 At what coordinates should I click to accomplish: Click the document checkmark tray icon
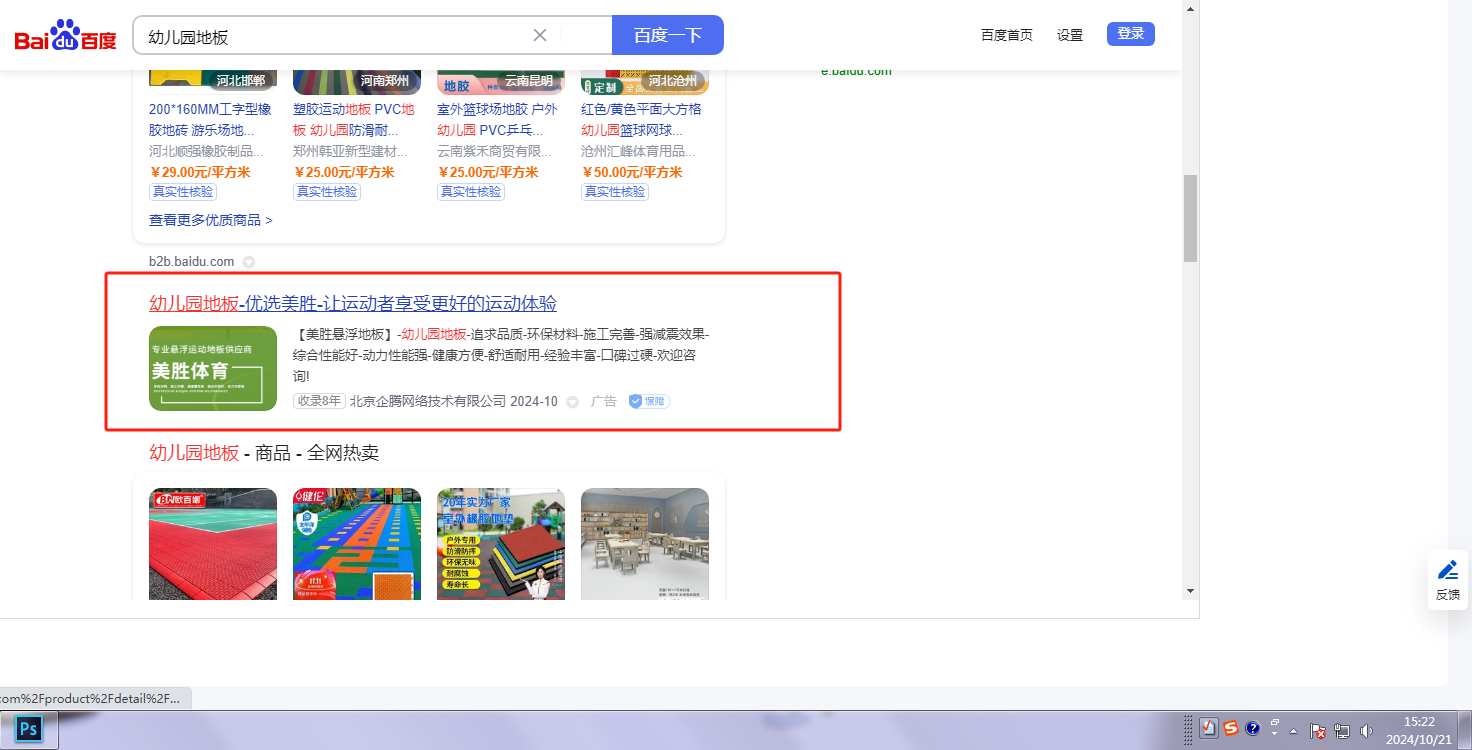coord(1209,729)
